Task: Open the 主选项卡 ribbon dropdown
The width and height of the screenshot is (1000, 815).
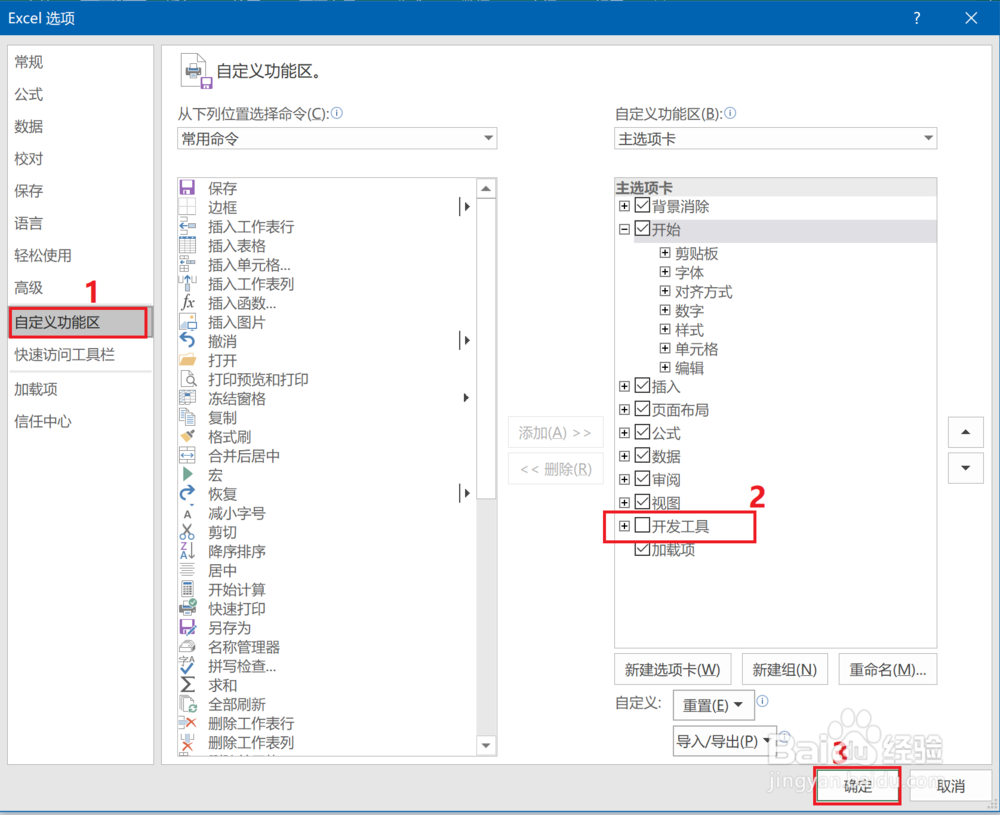Action: (x=776, y=138)
